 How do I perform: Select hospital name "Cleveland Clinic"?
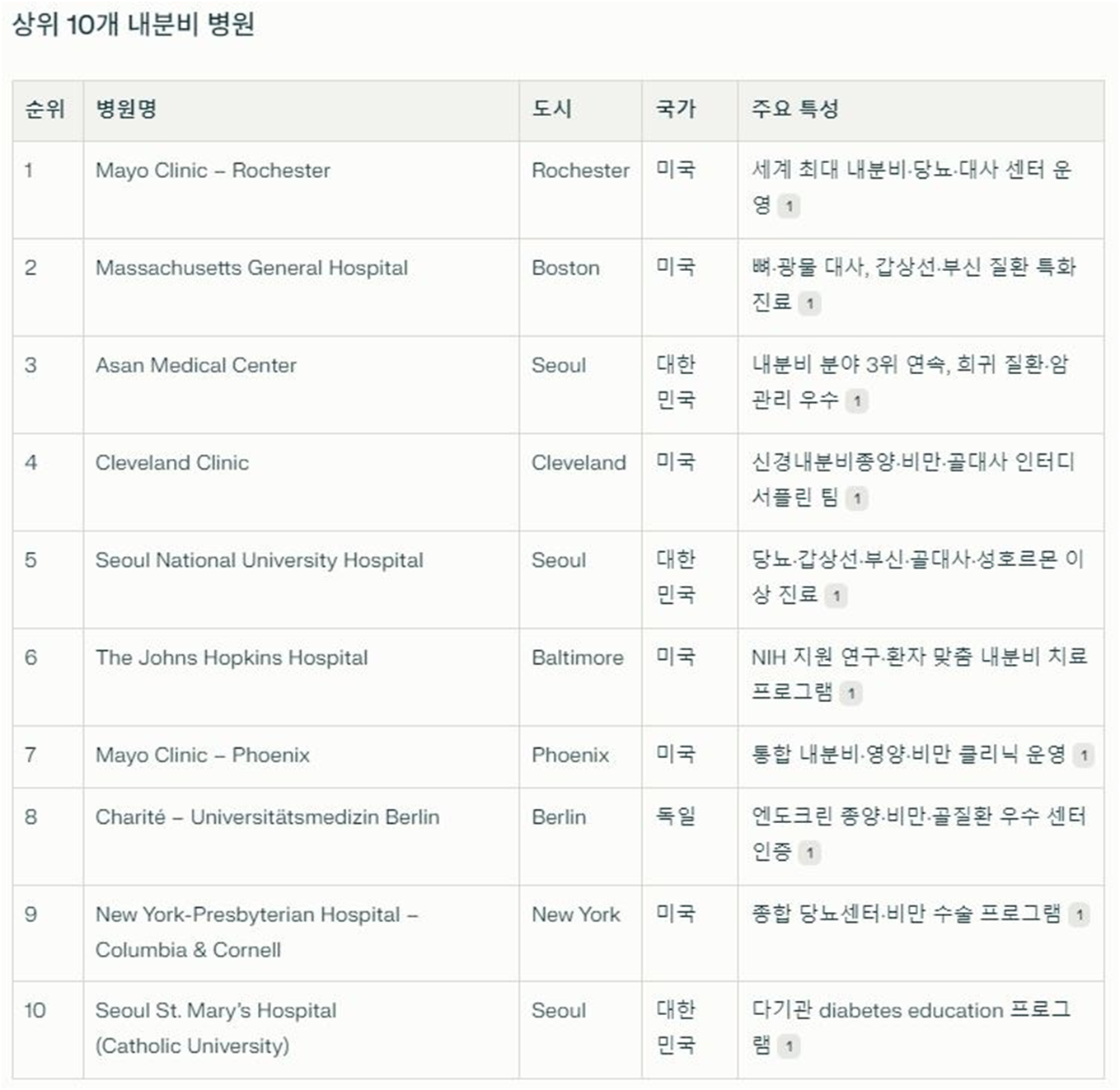point(172,462)
